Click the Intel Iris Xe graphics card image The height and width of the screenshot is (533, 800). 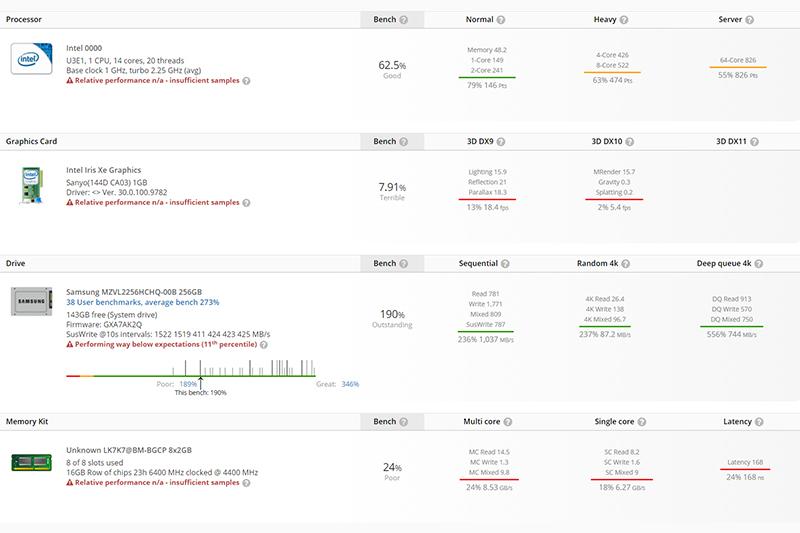(x=31, y=187)
